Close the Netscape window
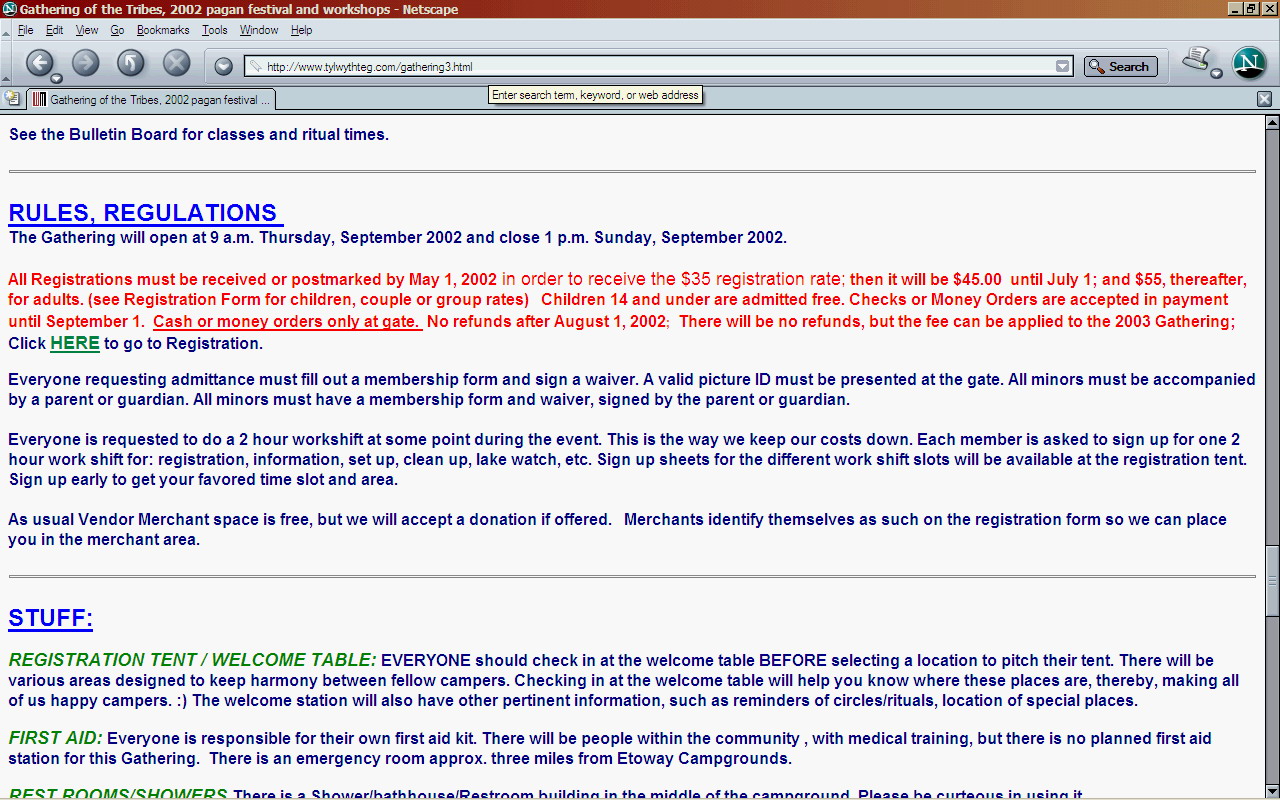This screenshot has height=800, width=1280. click(1268, 9)
